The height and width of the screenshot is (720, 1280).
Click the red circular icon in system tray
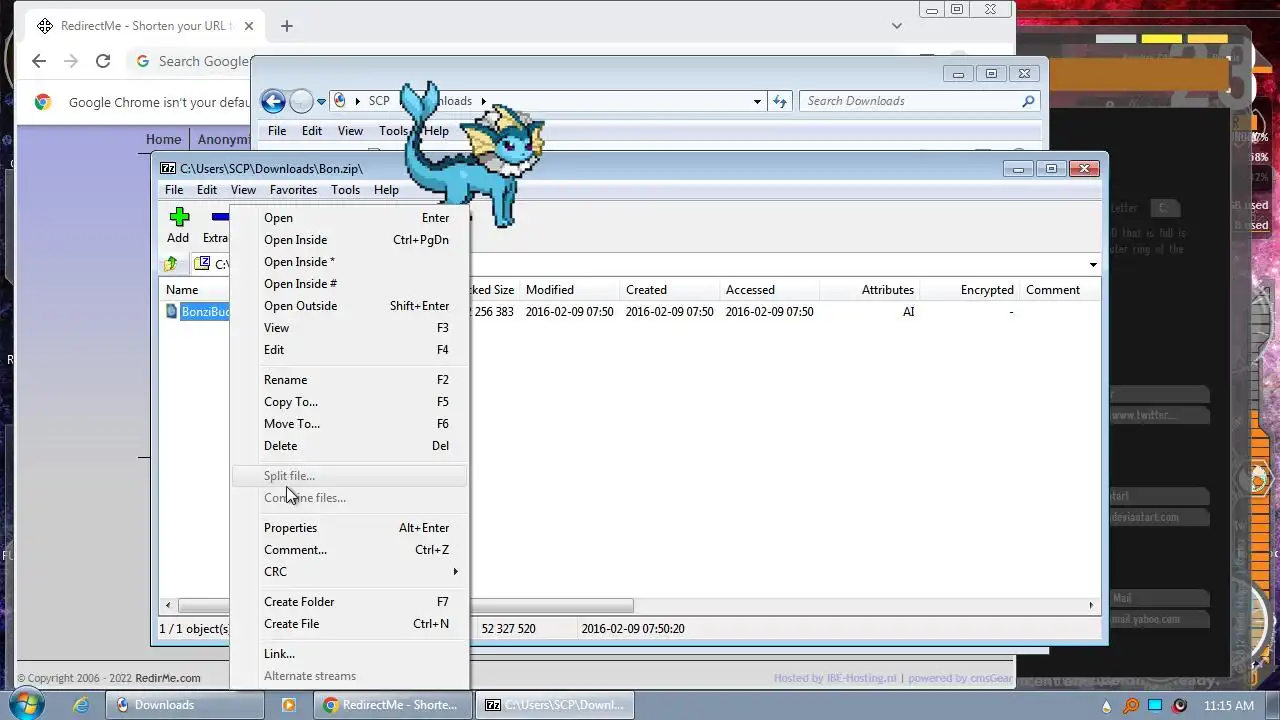click(x=1179, y=706)
